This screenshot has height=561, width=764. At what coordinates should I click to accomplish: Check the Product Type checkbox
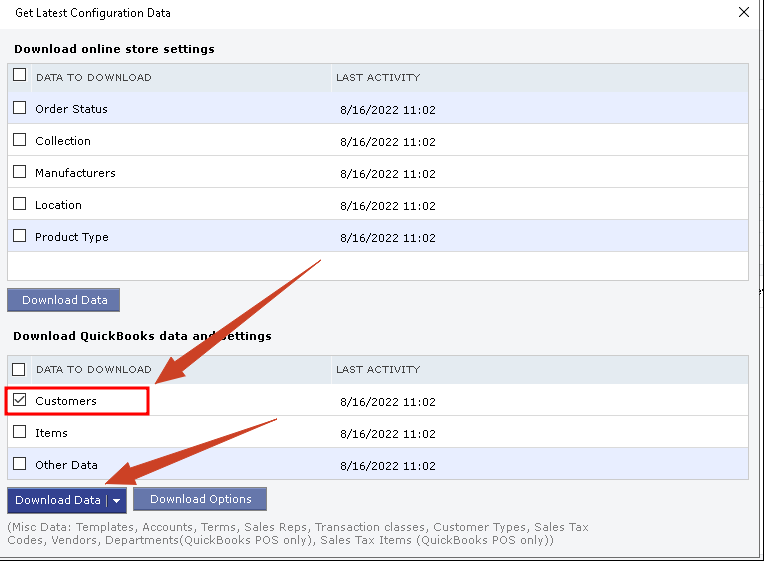coord(19,235)
